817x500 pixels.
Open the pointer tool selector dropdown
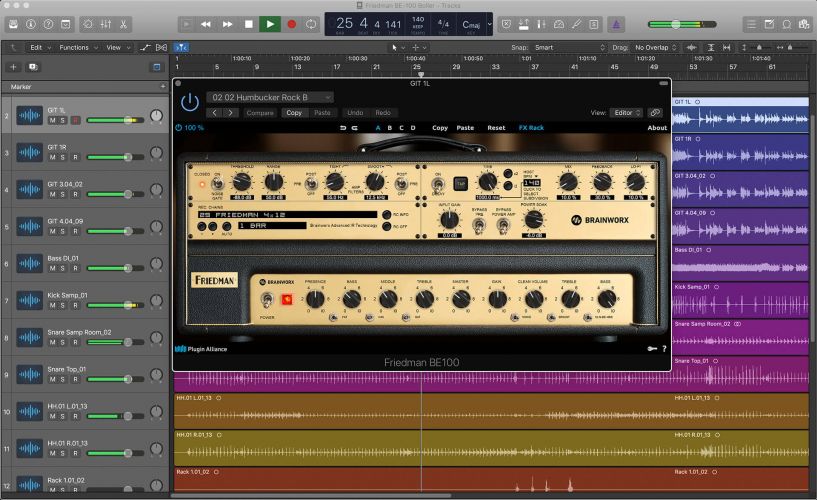(398, 47)
